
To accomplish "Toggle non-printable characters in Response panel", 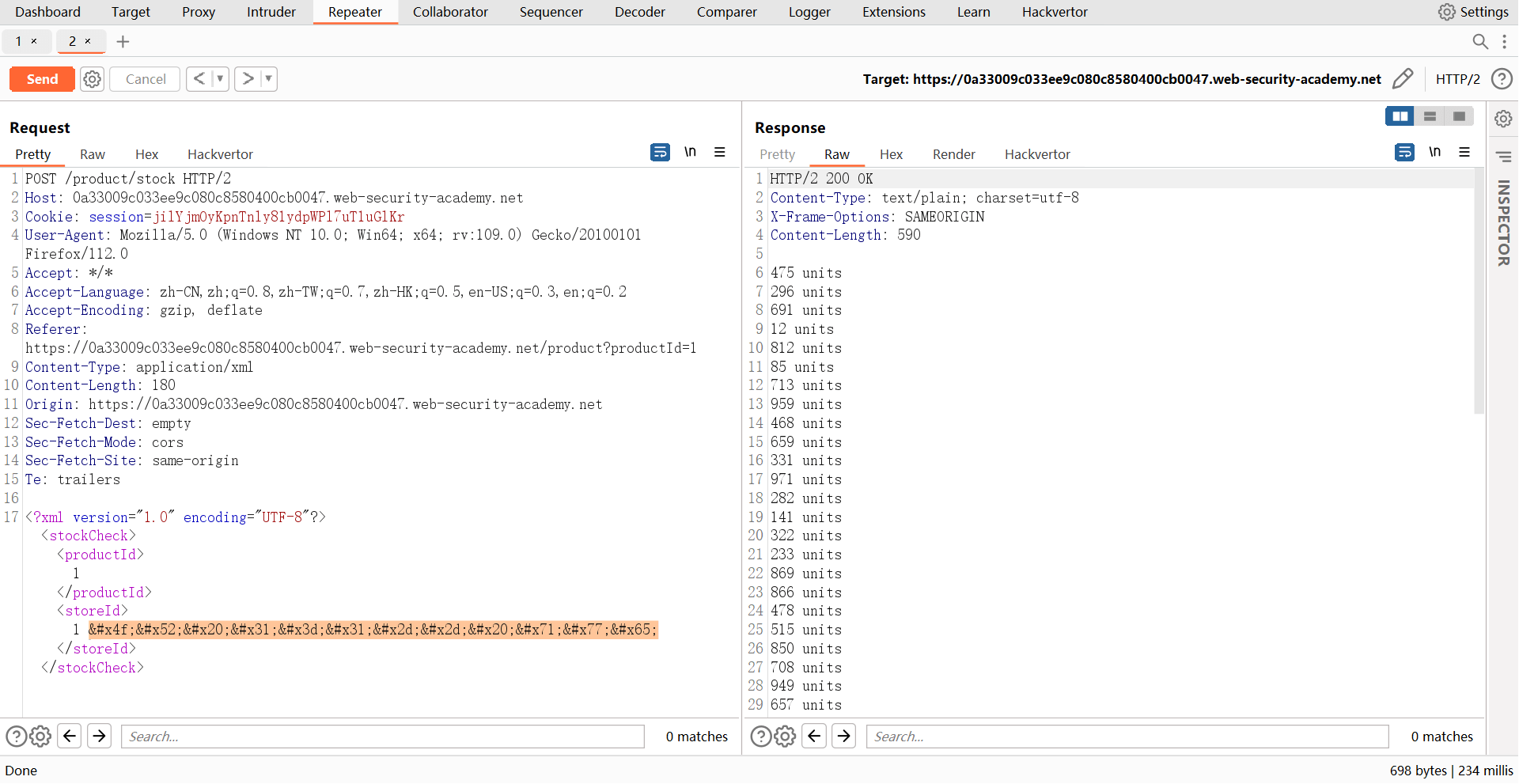I will 1434,152.
